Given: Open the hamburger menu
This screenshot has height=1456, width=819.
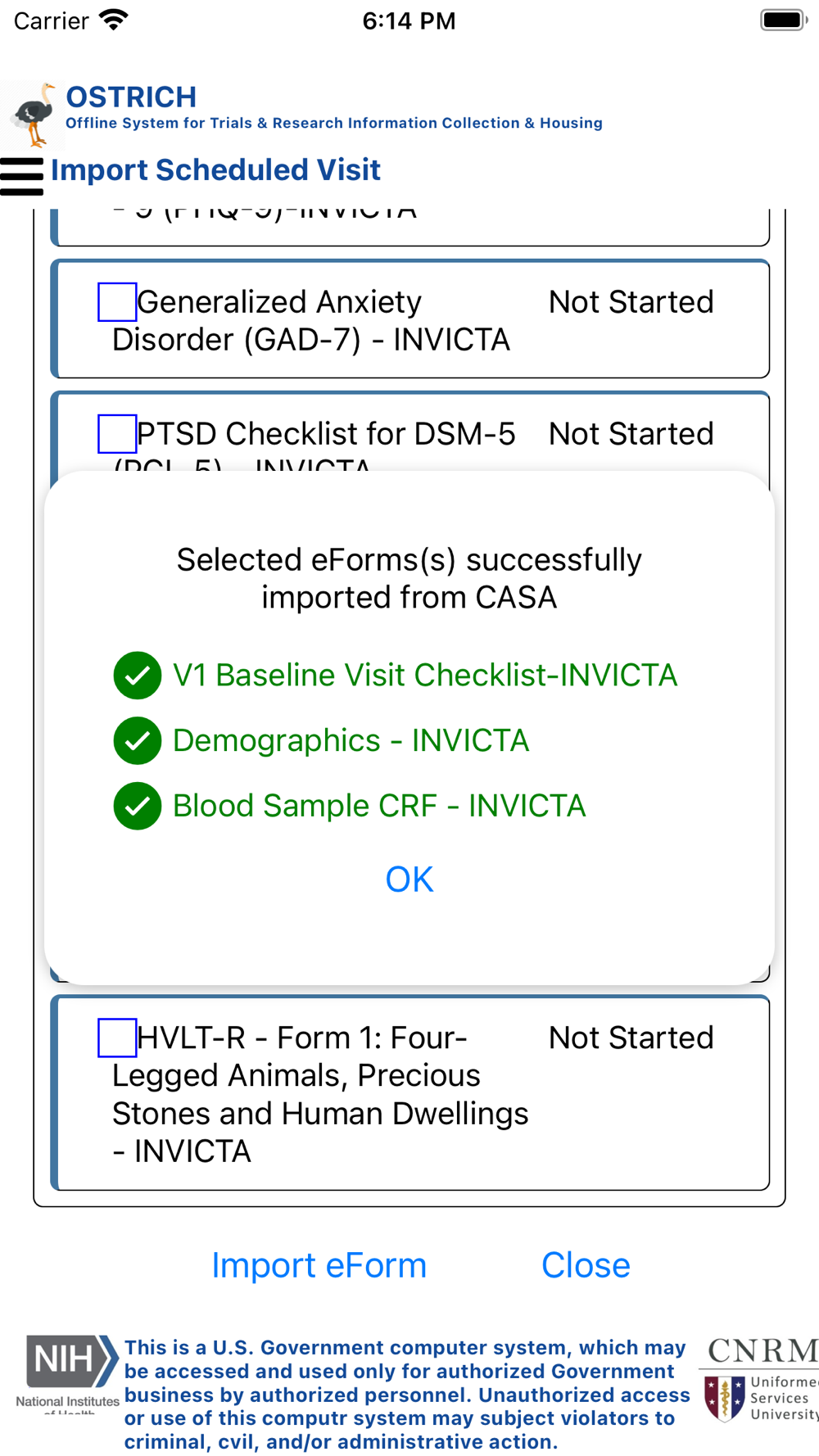Looking at the screenshot, I should tap(22, 176).
